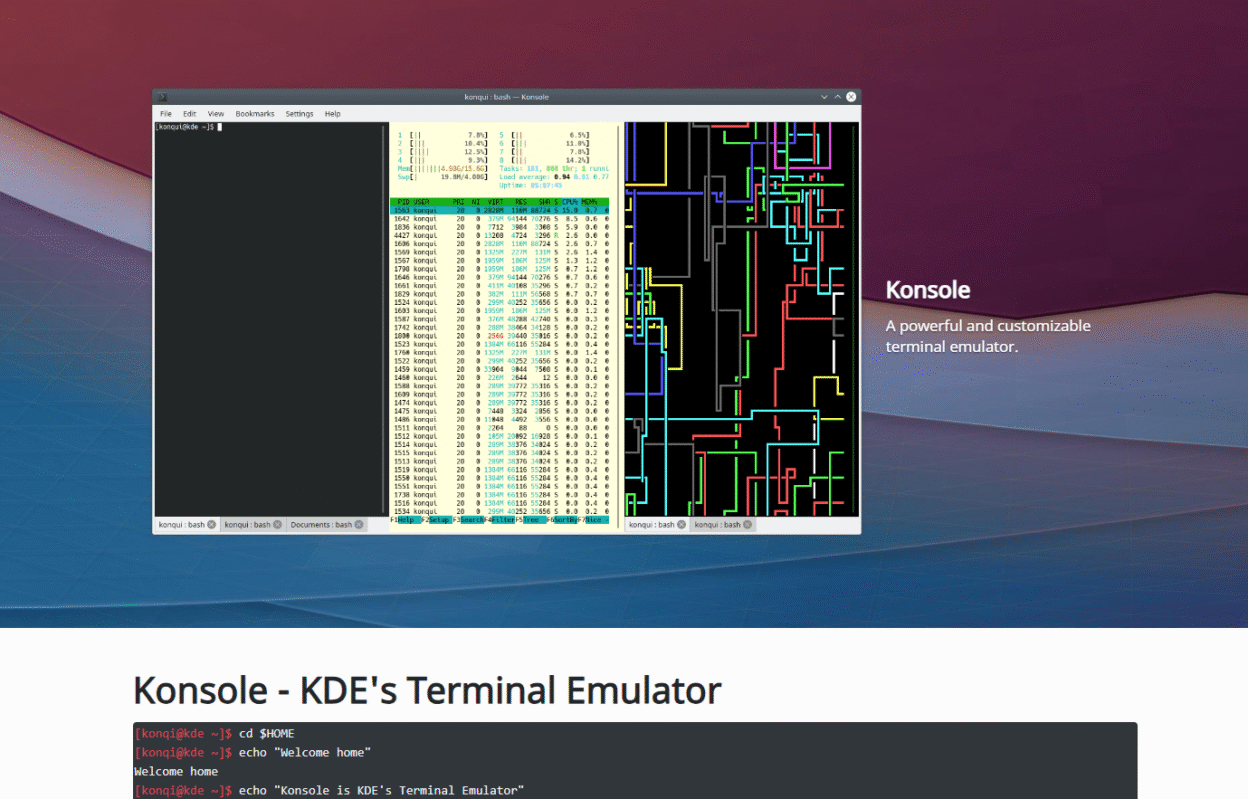Image resolution: width=1248 pixels, height=799 pixels.
Task: Sort htop processes by the PID column
Action: click(402, 202)
